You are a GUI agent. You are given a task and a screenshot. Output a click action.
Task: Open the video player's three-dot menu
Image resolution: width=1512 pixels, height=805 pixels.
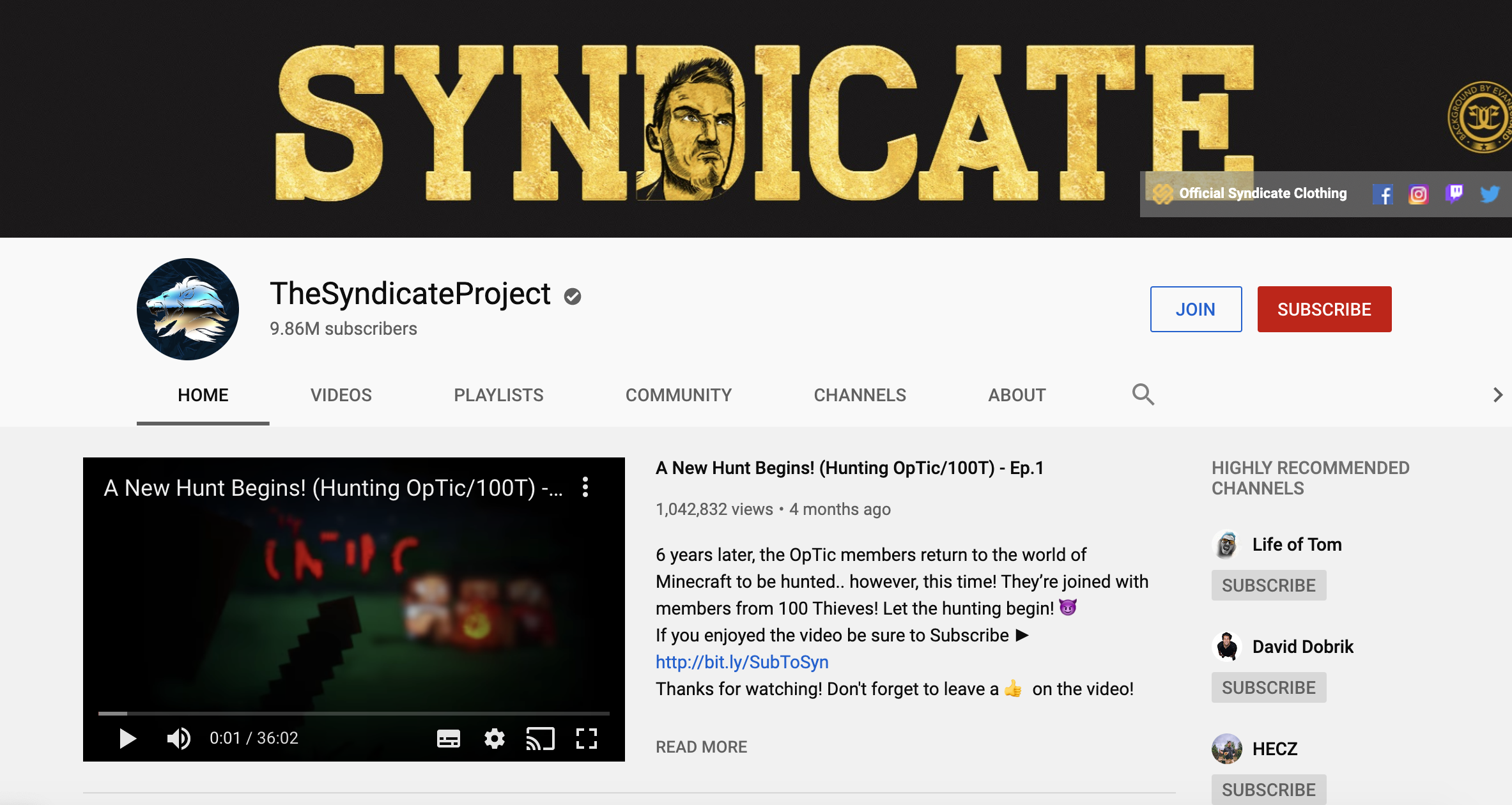(585, 487)
